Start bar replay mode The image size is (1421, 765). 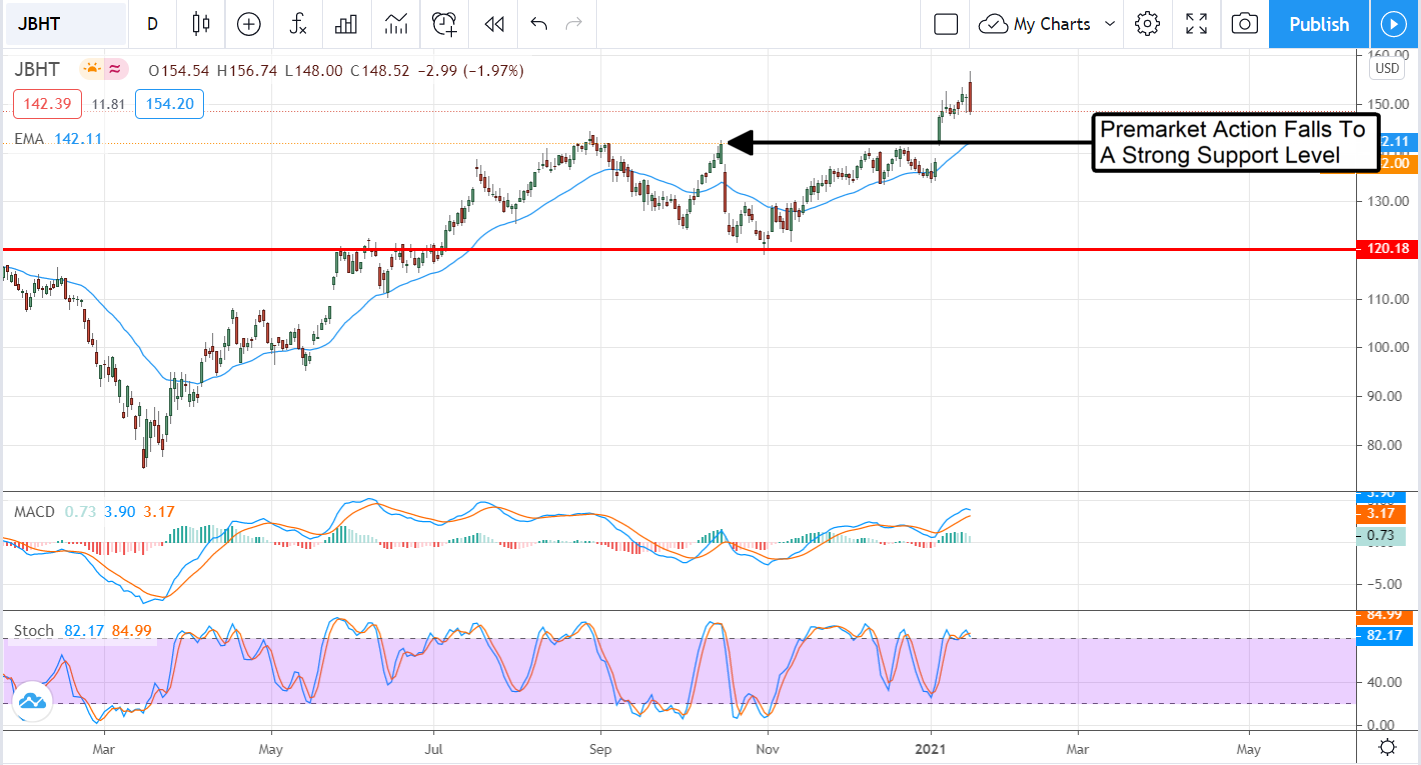click(x=493, y=24)
